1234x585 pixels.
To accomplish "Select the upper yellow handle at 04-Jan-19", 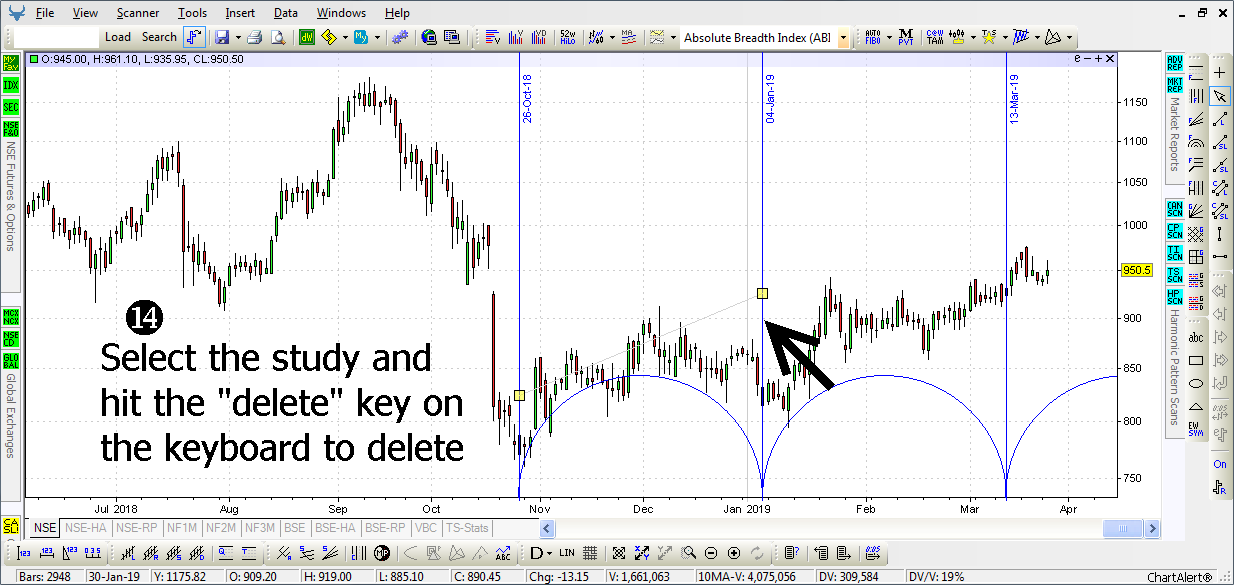I will [x=762, y=294].
